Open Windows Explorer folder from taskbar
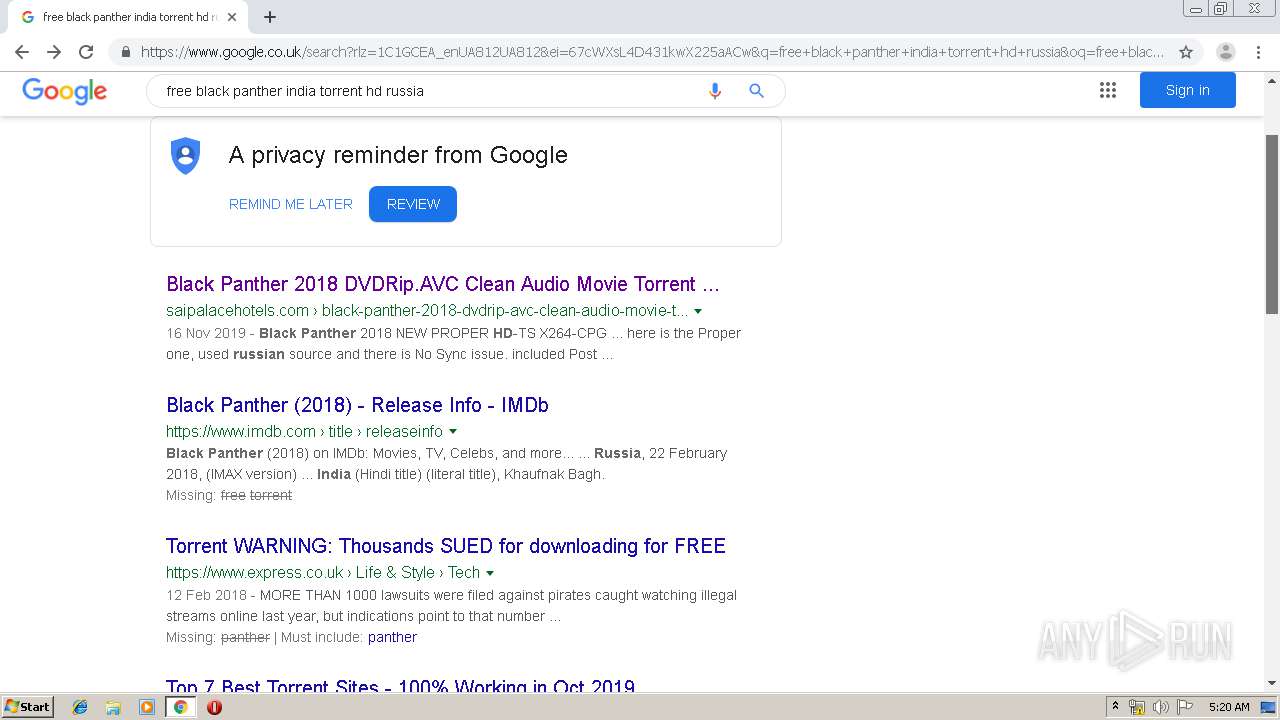 [113, 707]
